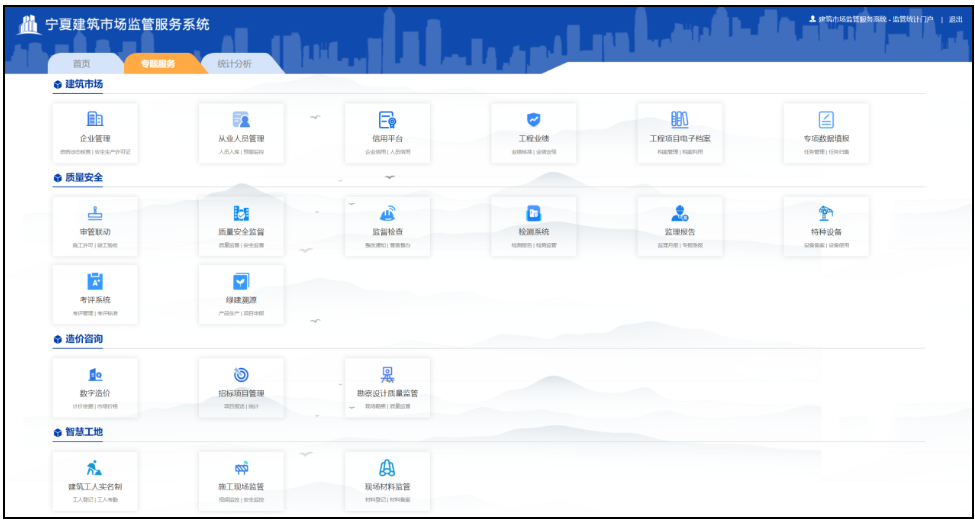
Task: Click the 信用平台 icon
Action: click(387, 120)
